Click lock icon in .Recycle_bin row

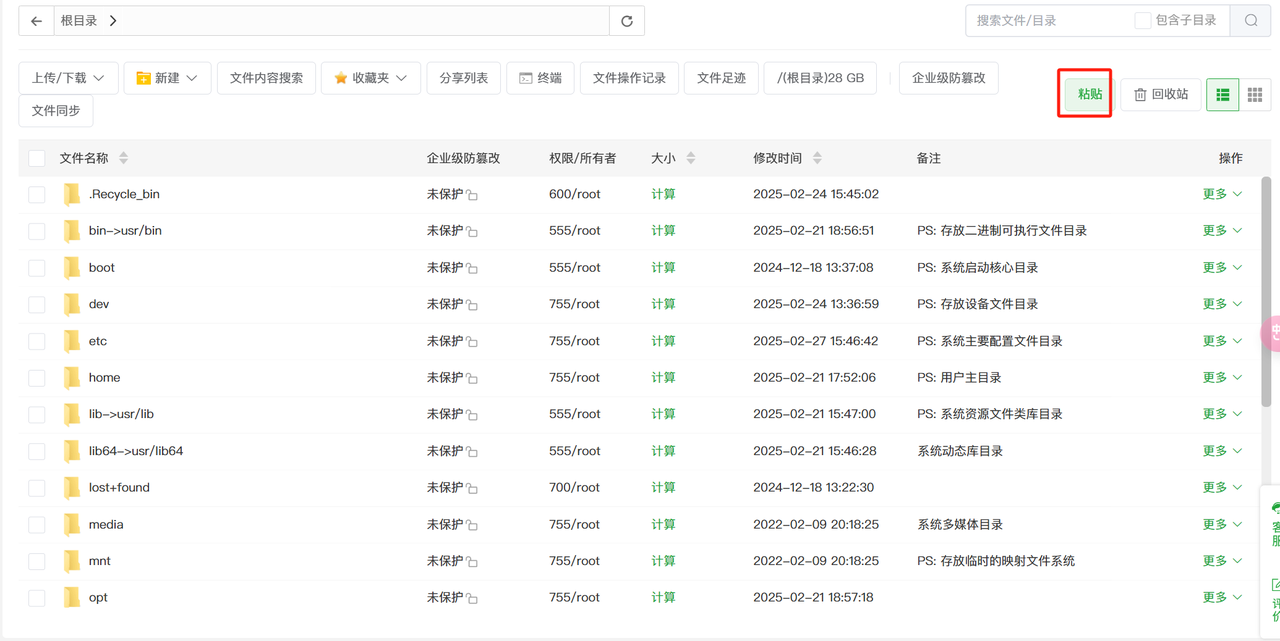pyautogui.click(x=472, y=195)
